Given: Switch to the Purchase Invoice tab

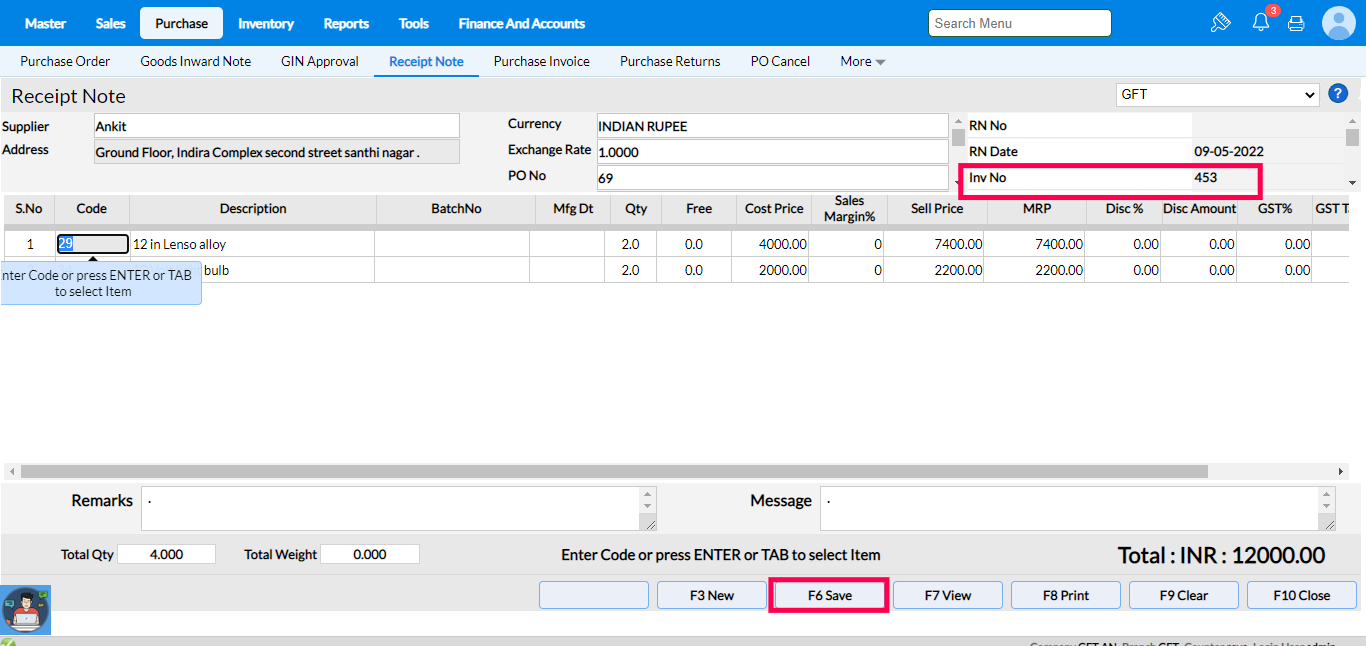Looking at the screenshot, I should coord(541,61).
